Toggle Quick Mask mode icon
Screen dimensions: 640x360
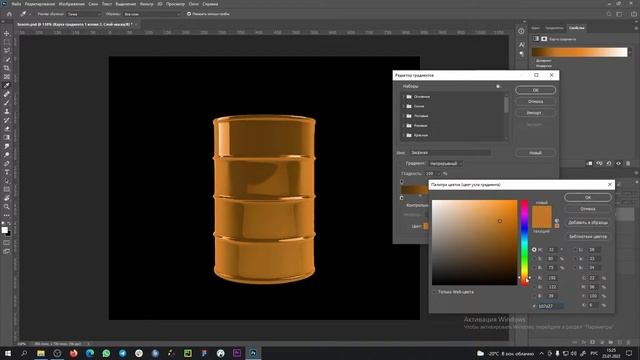click(7, 242)
